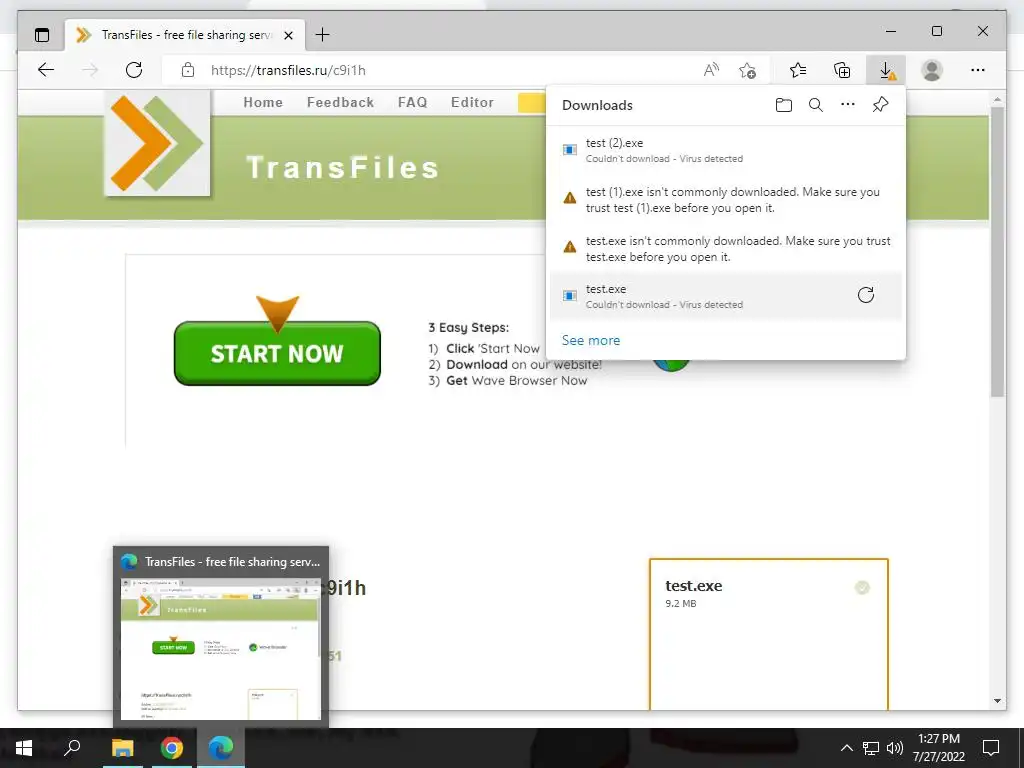Image resolution: width=1024 pixels, height=768 pixels.
Task: Click See more in Downloads panel
Action: click(591, 340)
